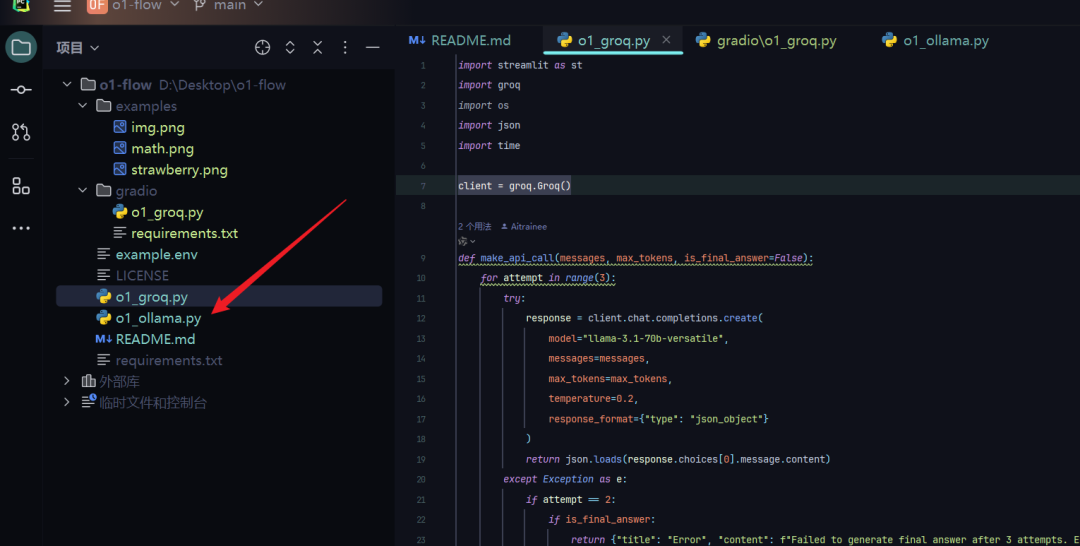The height and width of the screenshot is (546, 1080).
Task: Open the main hamburger menu
Action: pyautogui.click(x=63, y=6)
